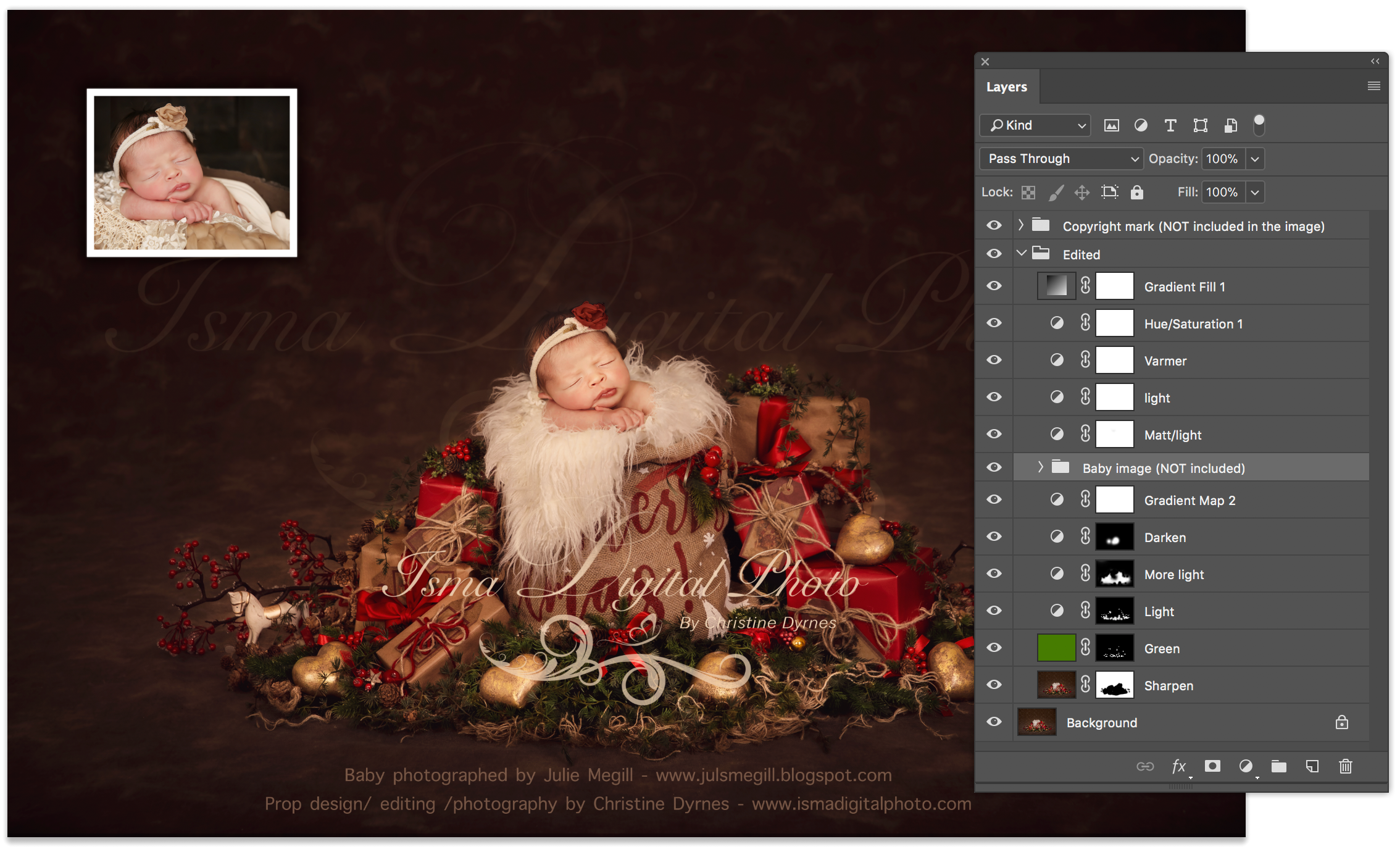1400x852 pixels.
Task: Lock all padlock icon
Action: (1137, 192)
